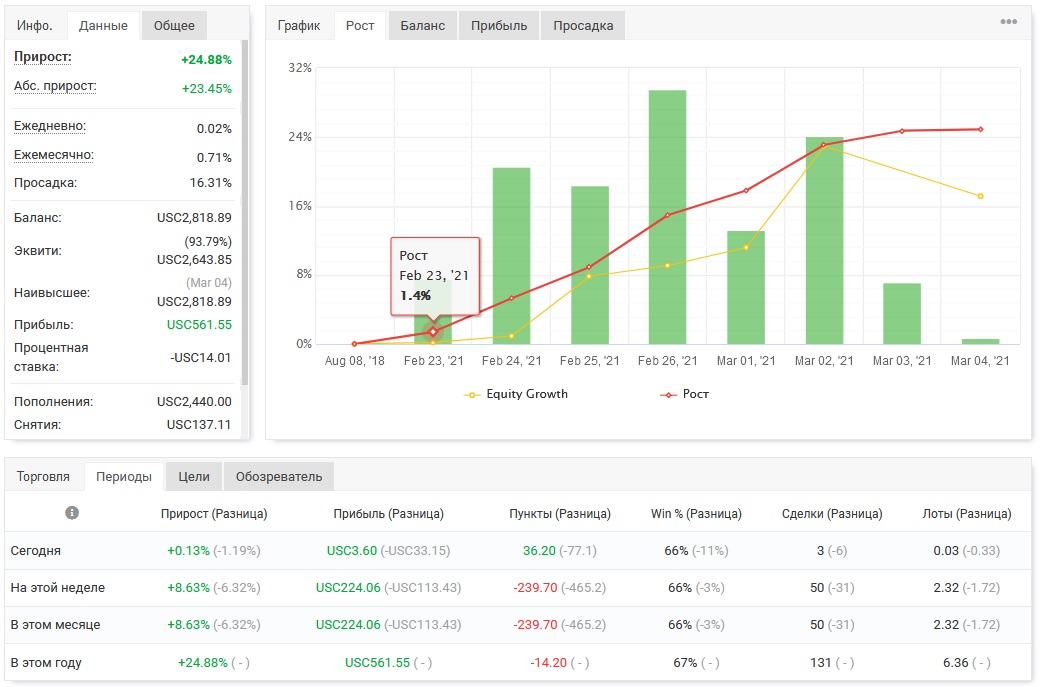
Task: Click the -USC14.01 interest value
Action: [201, 357]
